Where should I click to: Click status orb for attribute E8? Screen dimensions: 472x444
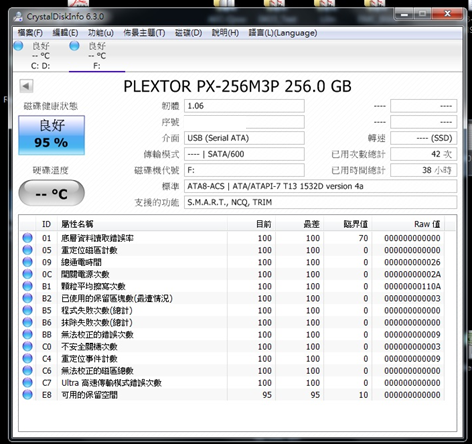(x=27, y=395)
